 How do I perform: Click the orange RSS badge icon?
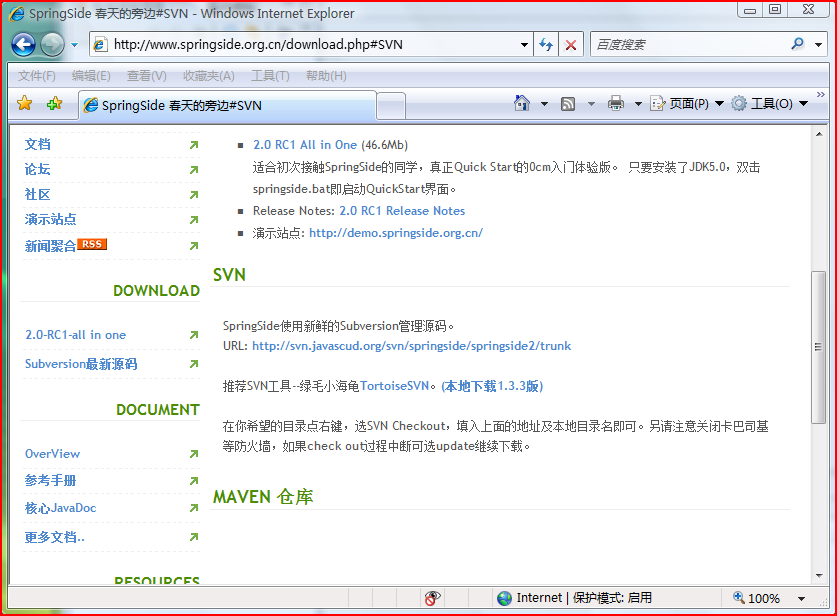pyautogui.click(x=92, y=244)
